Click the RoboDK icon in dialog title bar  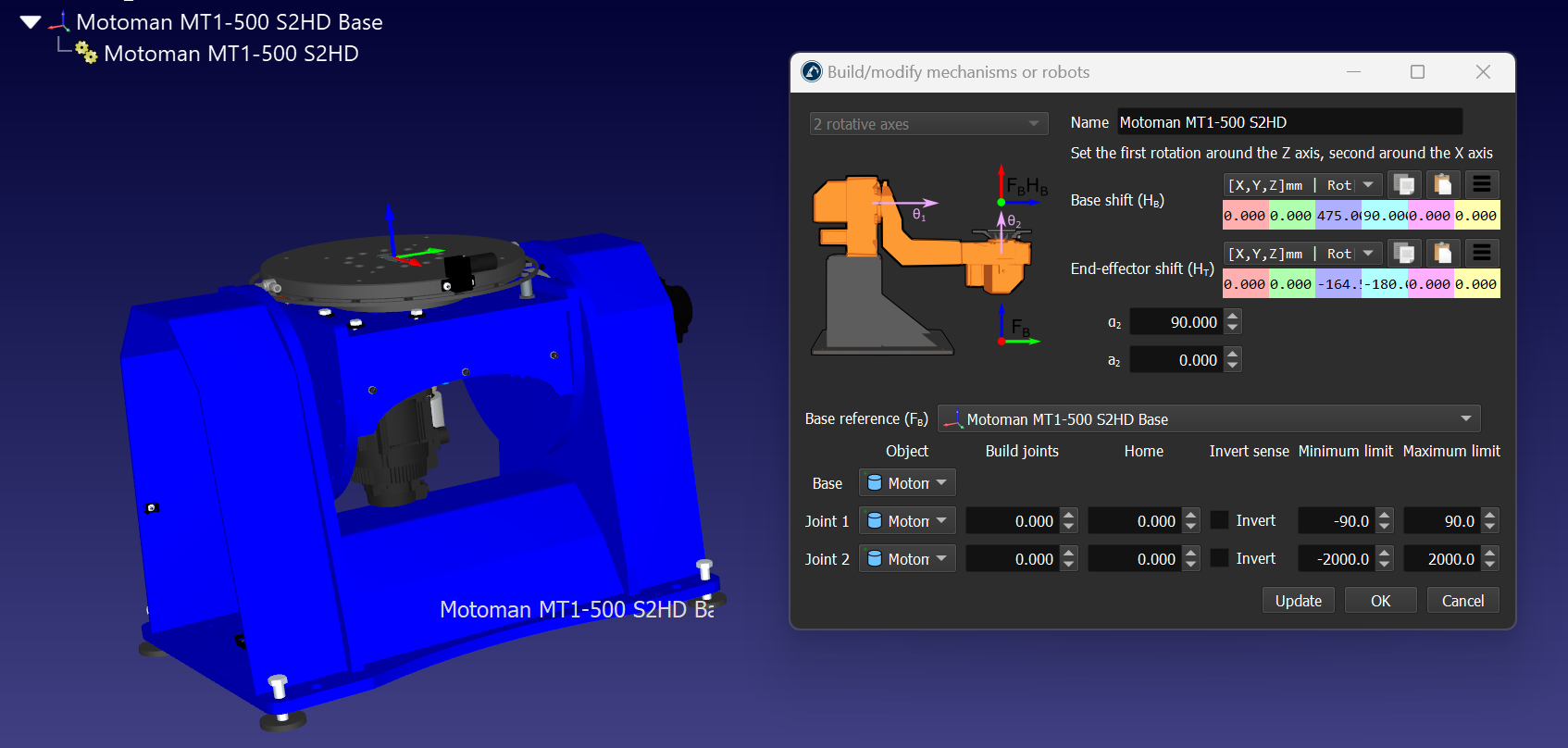pos(812,72)
